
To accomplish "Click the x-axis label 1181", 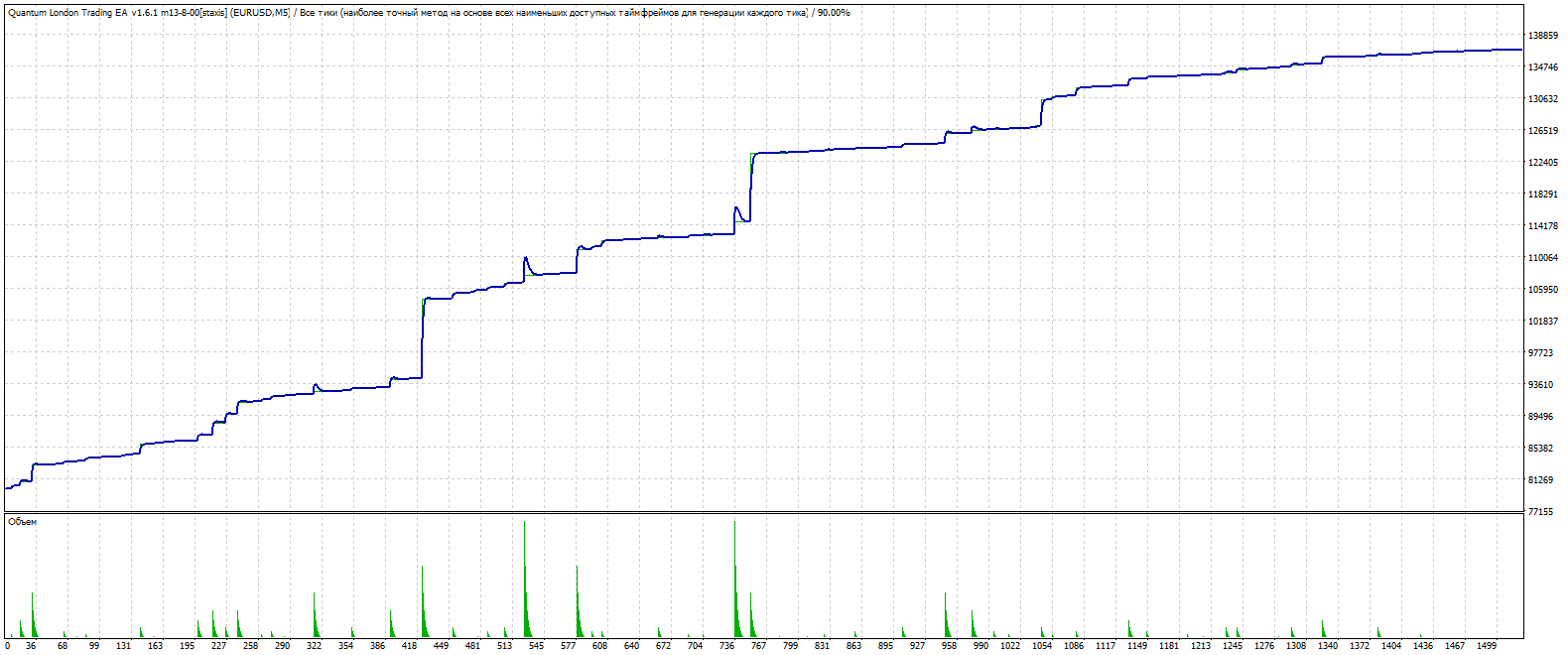I will click(1169, 646).
